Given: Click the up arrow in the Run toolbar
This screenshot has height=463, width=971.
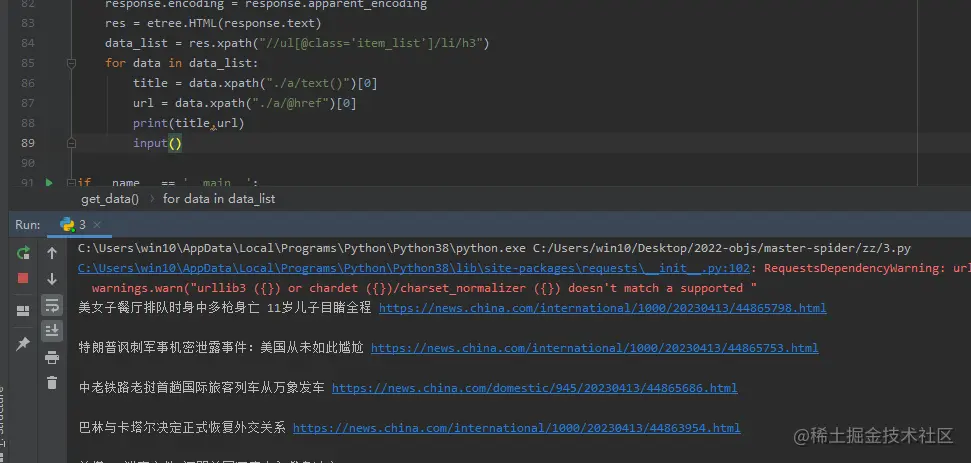Looking at the screenshot, I should (x=52, y=253).
